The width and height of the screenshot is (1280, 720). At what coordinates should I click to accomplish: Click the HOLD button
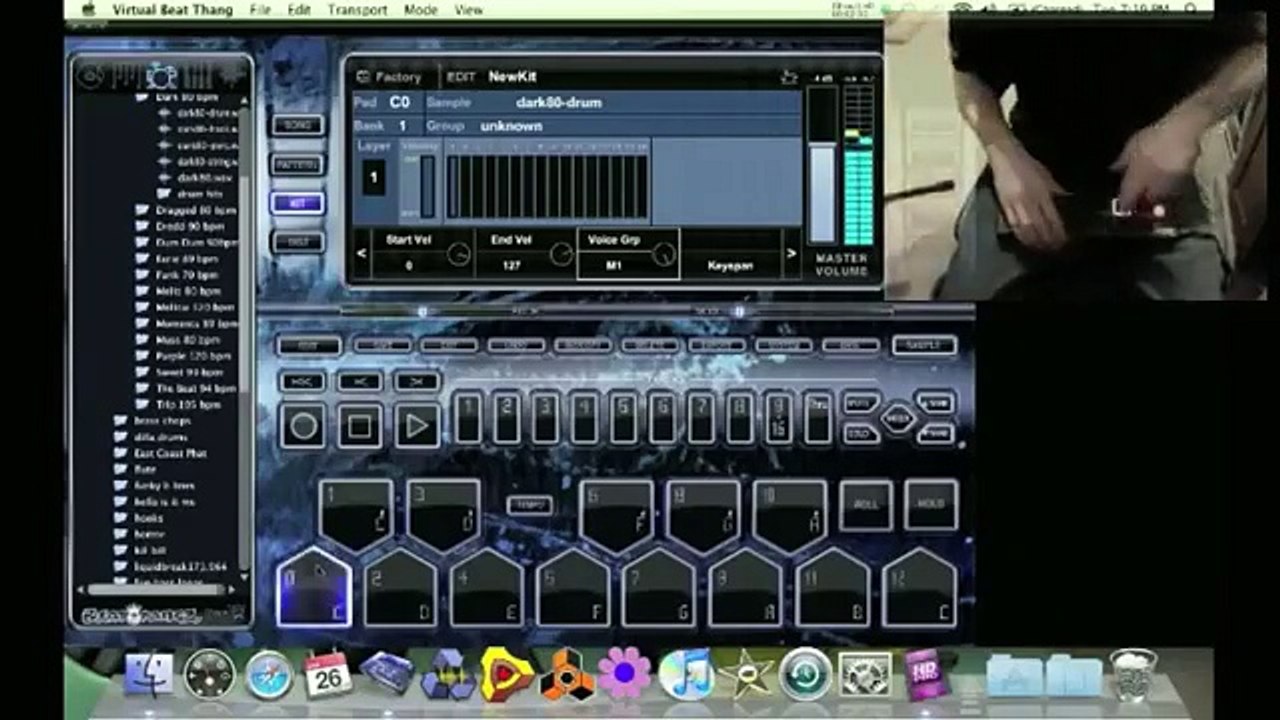tap(931, 504)
